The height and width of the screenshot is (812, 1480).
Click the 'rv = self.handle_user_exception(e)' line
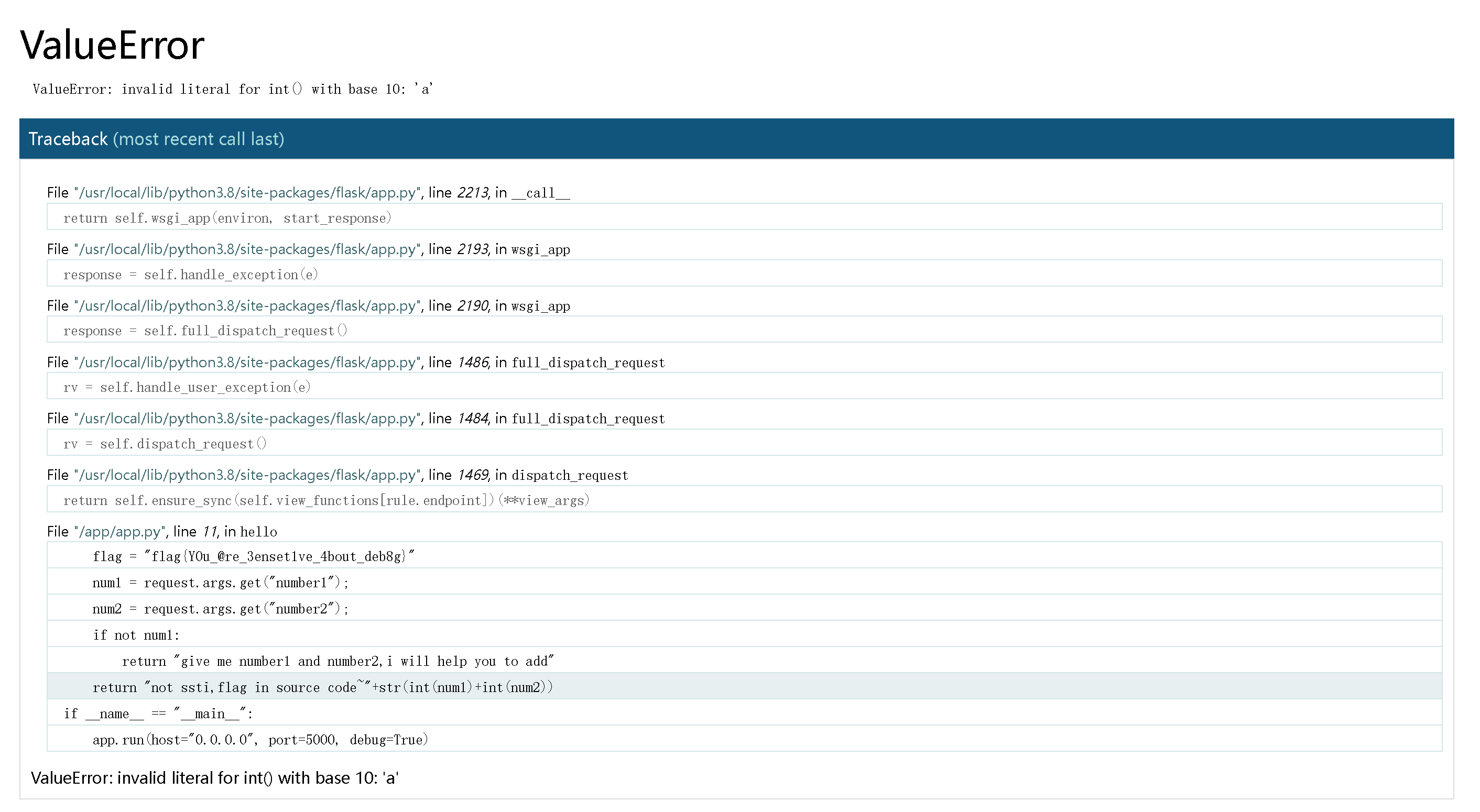tap(187, 388)
